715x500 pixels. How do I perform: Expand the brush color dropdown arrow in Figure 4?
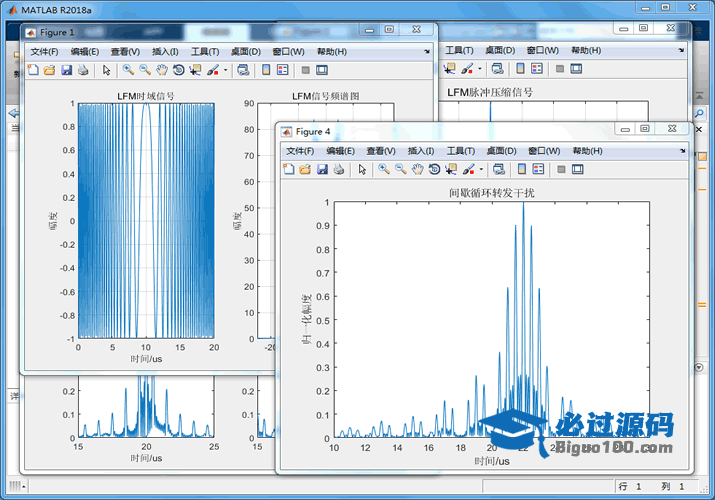482,169
